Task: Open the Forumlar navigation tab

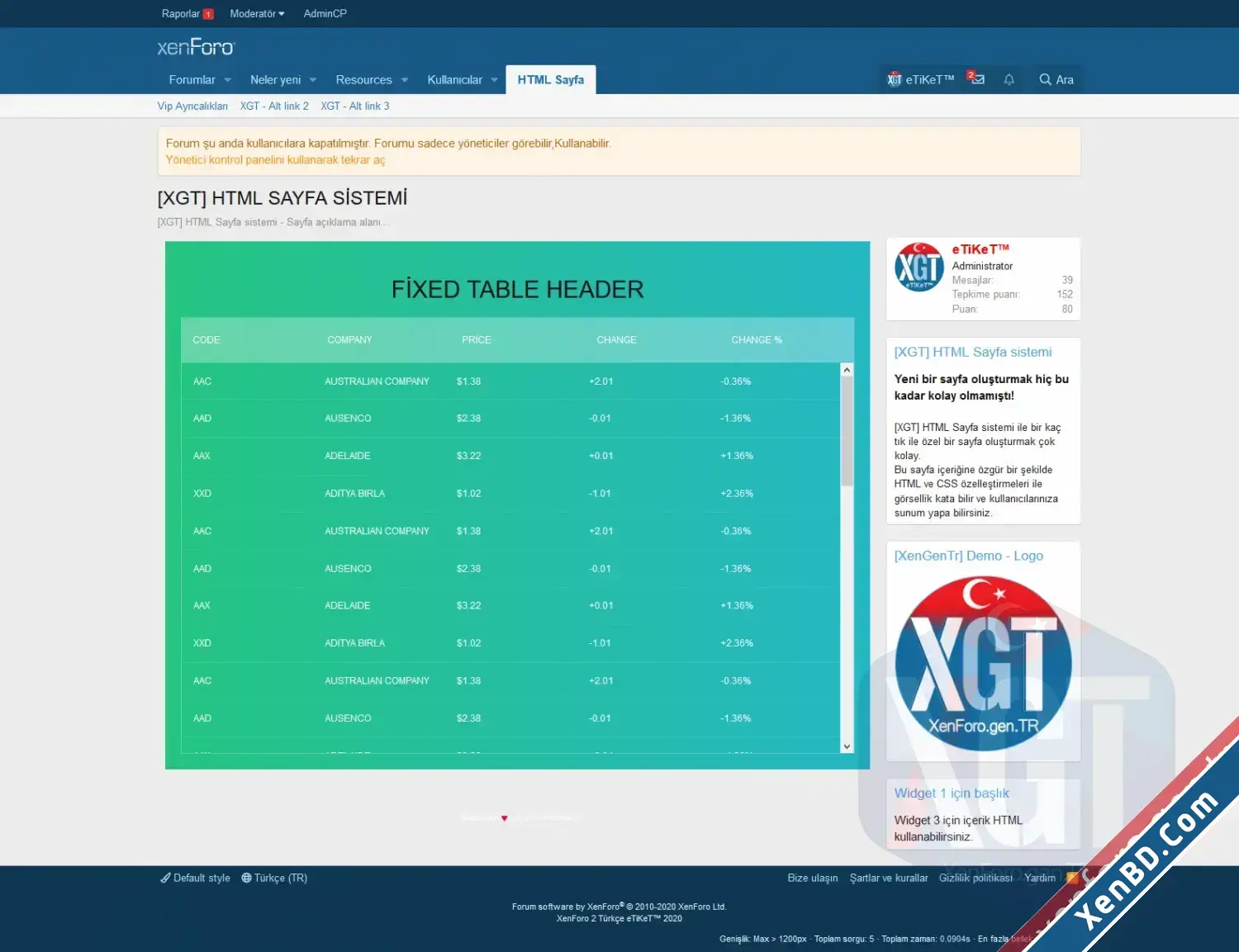Action: pos(192,80)
